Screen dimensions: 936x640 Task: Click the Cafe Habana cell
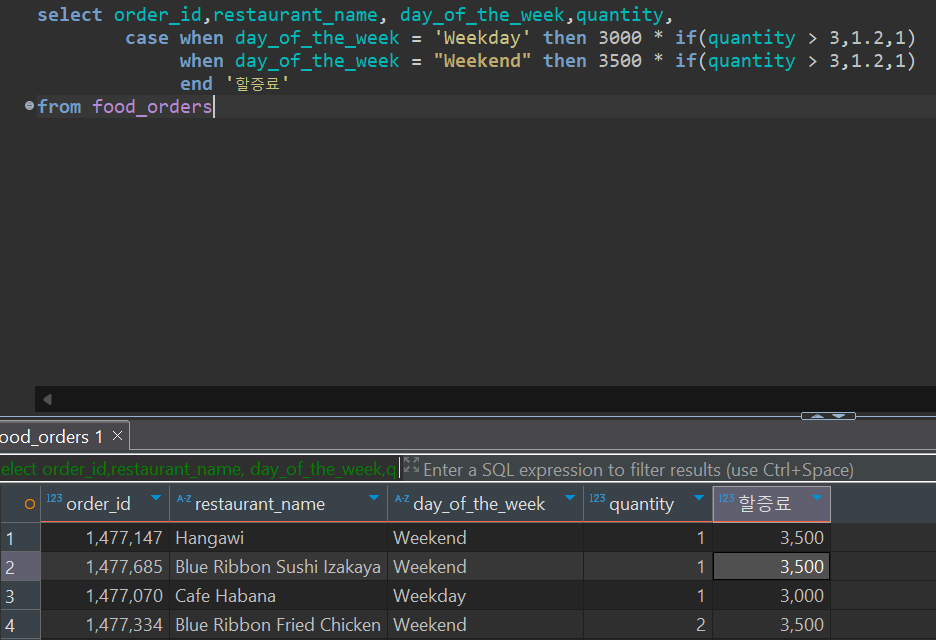(x=278, y=596)
